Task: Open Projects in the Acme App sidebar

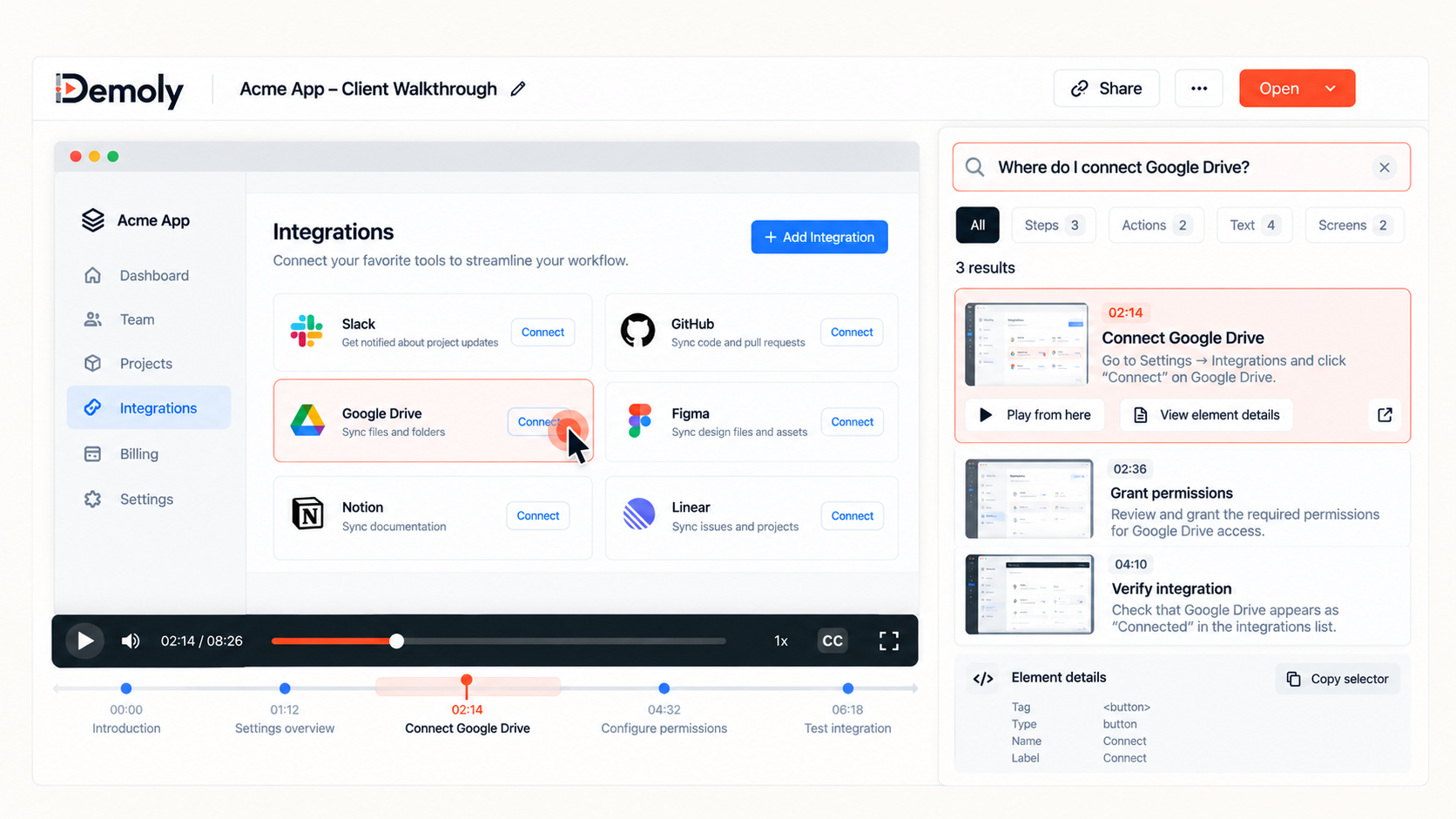Action: [x=149, y=364]
